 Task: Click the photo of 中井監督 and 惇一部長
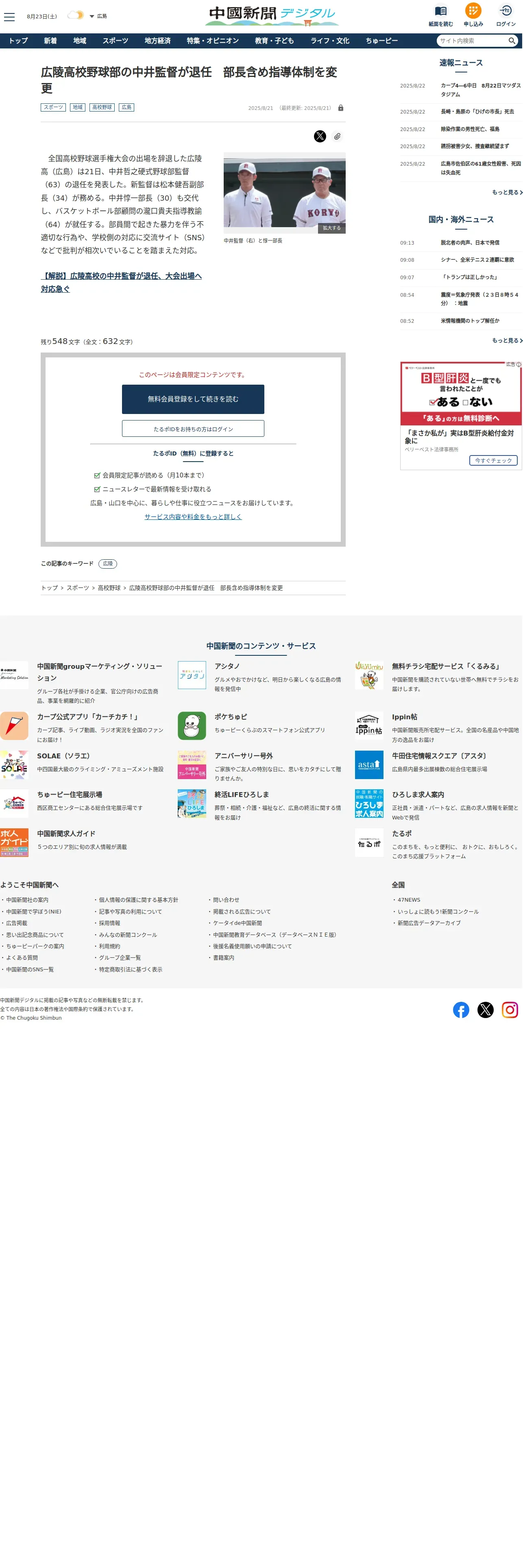(284, 193)
